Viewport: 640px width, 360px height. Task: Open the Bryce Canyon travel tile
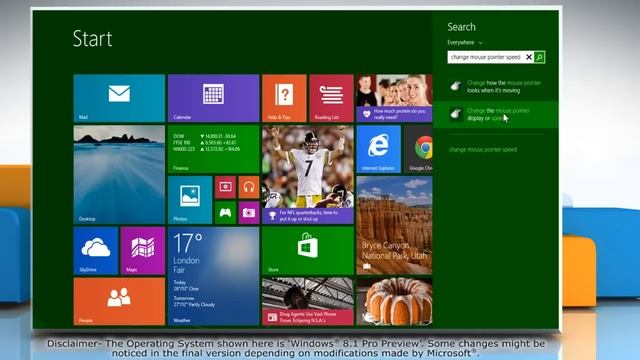click(x=394, y=225)
